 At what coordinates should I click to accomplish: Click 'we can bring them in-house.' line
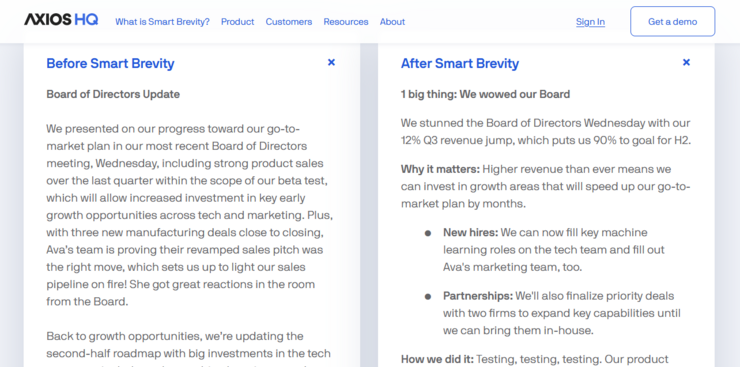pos(518,330)
